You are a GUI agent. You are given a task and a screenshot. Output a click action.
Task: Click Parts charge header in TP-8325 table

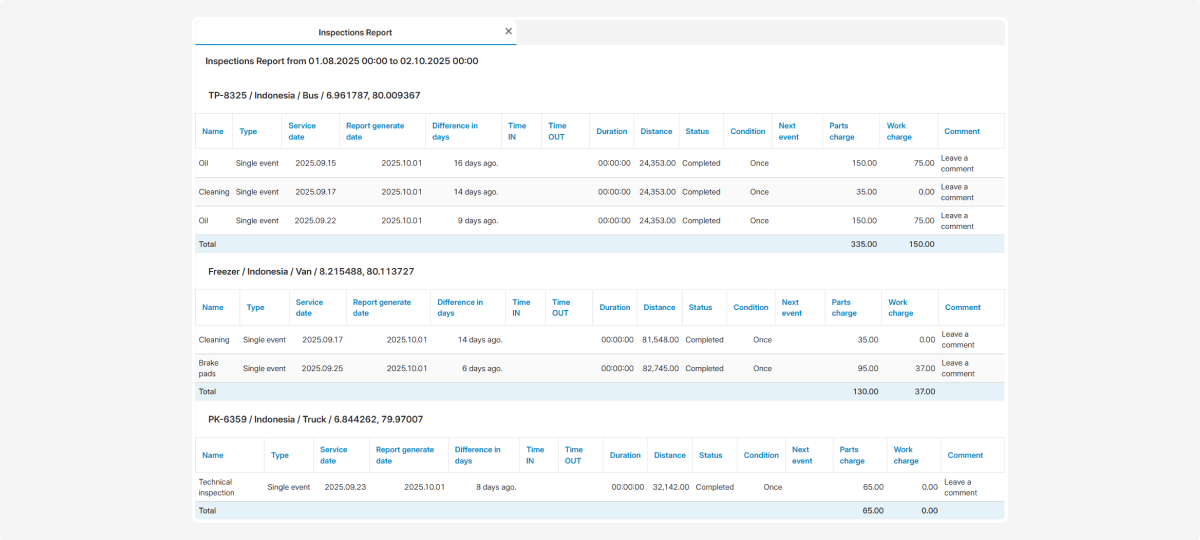(839, 131)
